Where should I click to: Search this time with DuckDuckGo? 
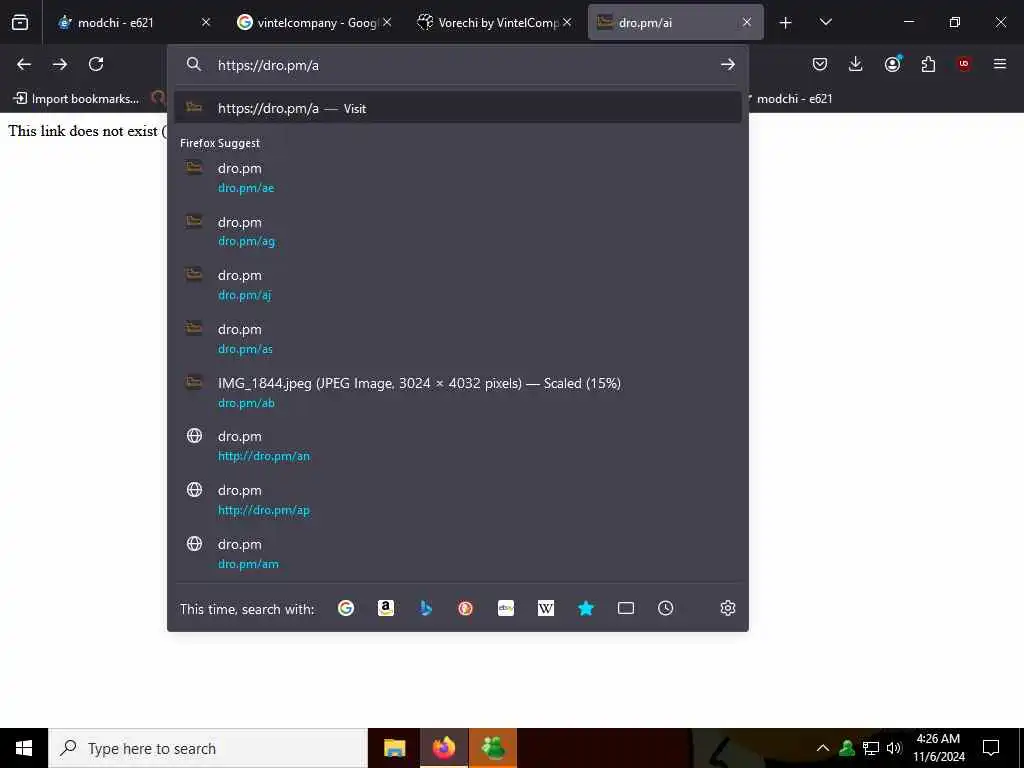(466, 609)
